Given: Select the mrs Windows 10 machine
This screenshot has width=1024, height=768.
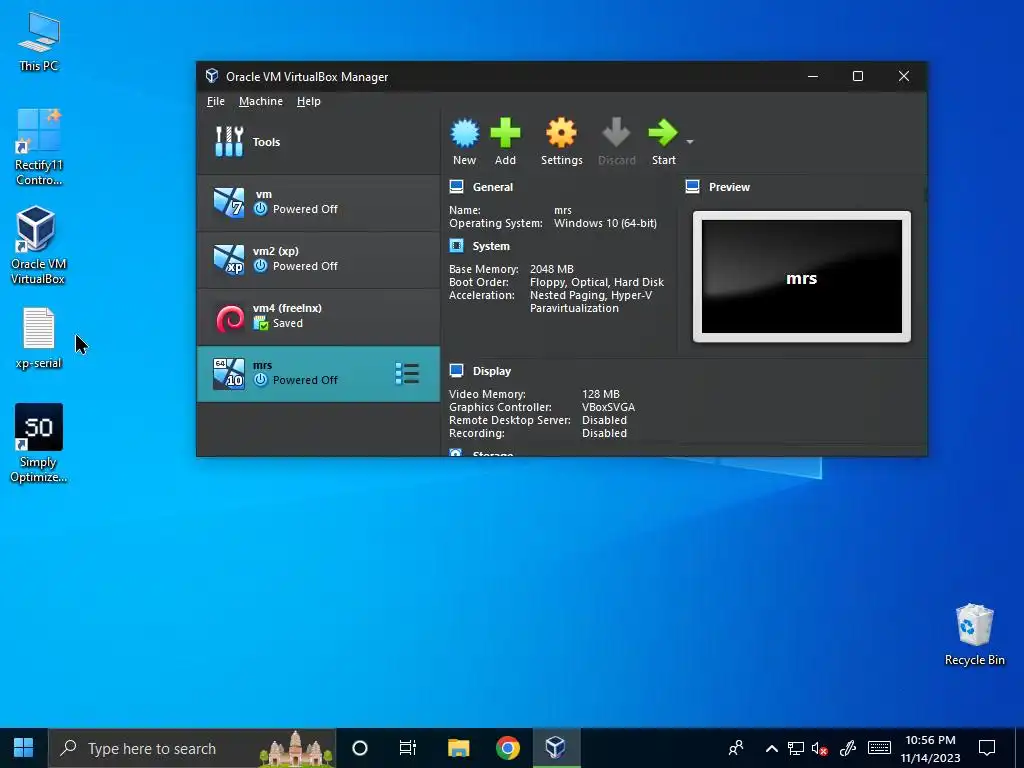Looking at the screenshot, I should point(318,374).
